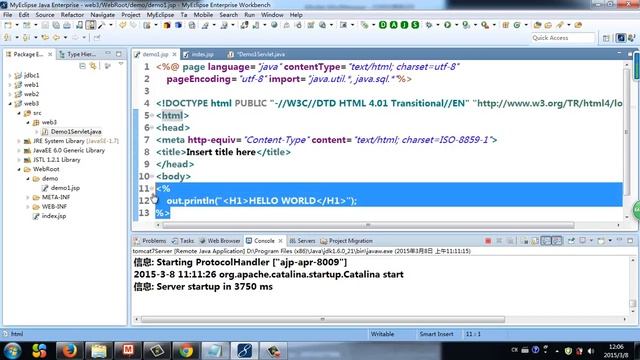Click the green A toolbar icon
The width and height of the screenshot is (640, 360).
click(393, 25)
